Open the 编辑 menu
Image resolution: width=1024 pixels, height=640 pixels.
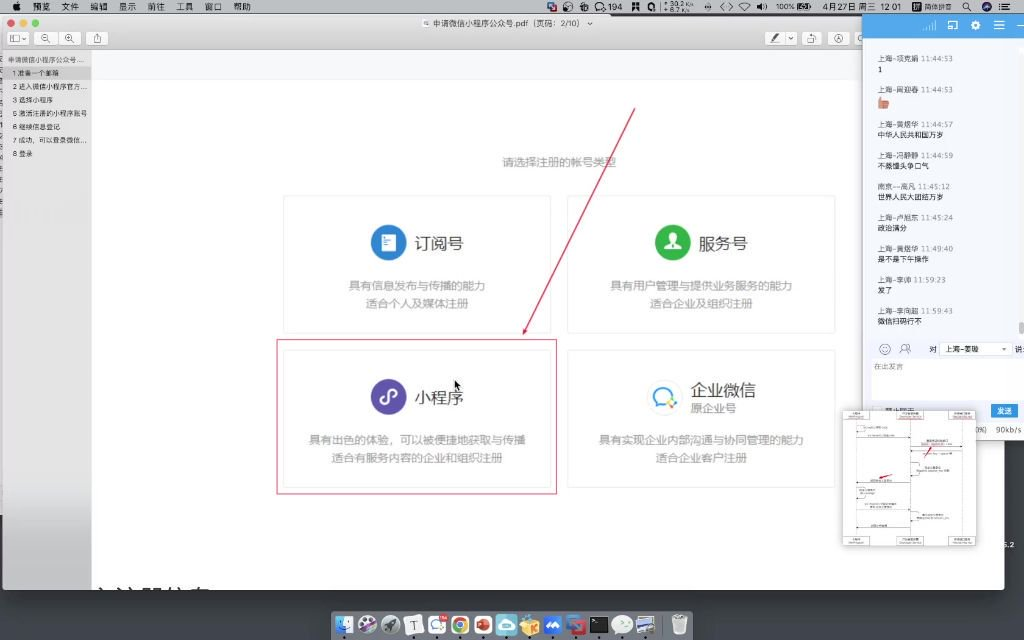tap(99, 7)
